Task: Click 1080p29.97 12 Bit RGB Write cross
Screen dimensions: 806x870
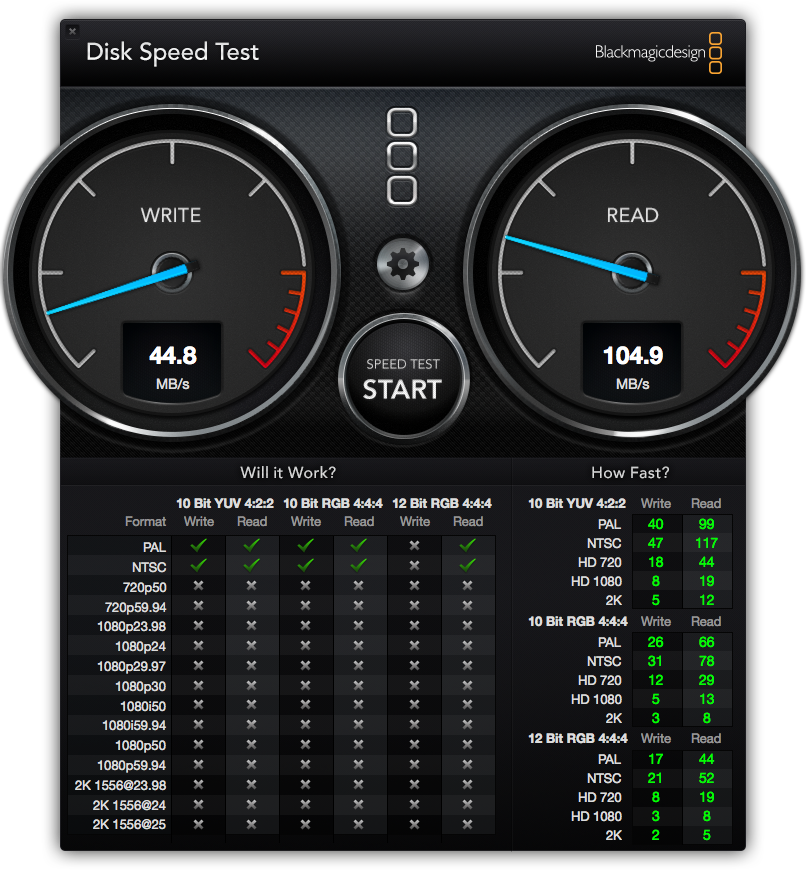Action: 414,666
